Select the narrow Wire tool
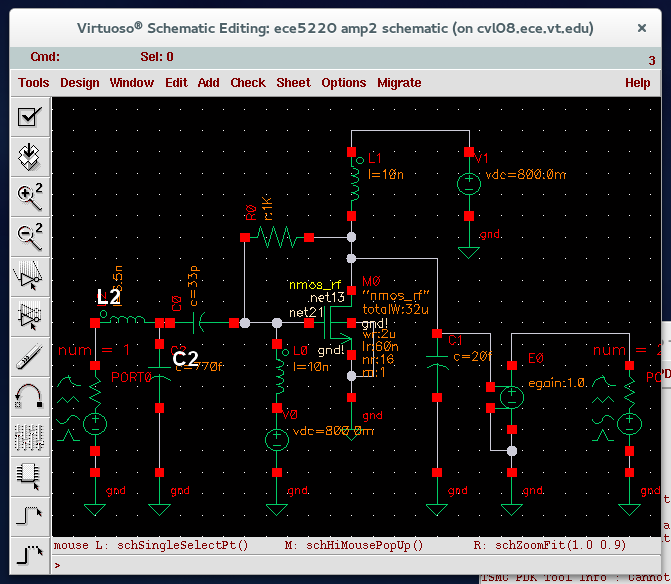 click(x=30, y=516)
